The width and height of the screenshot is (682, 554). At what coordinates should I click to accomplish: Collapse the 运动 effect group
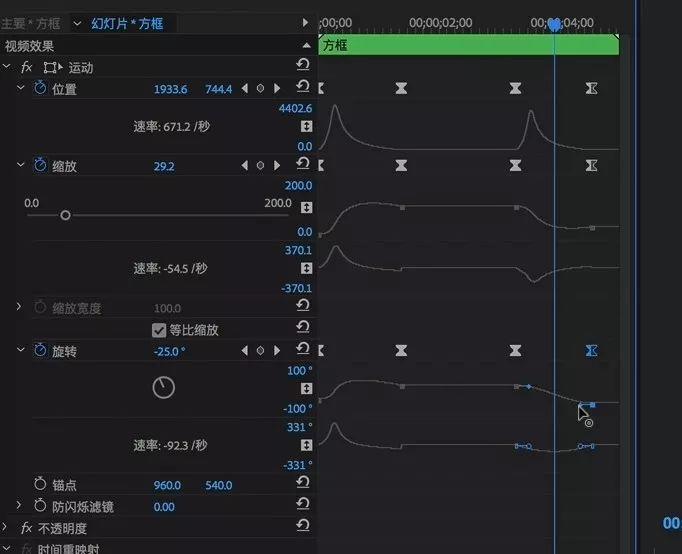click(x=7, y=67)
